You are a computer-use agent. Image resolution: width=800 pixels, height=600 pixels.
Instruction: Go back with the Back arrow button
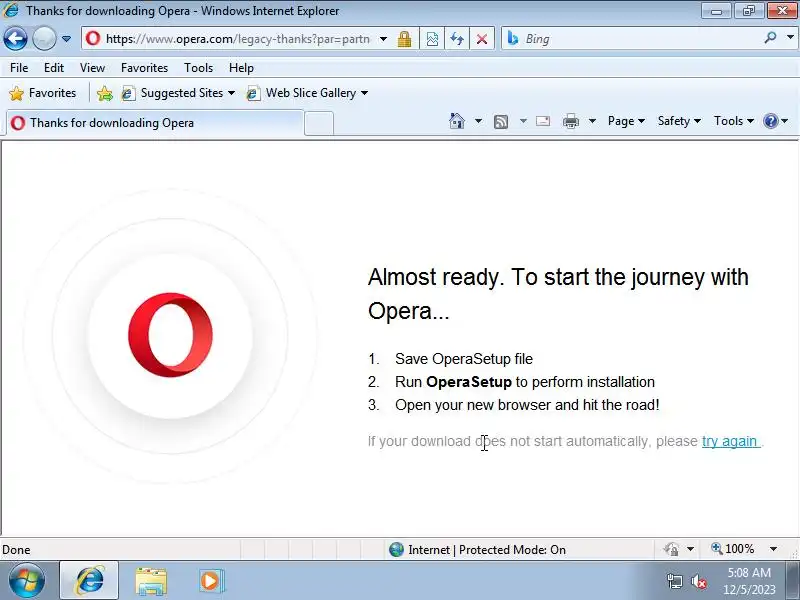click(x=15, y=38)
